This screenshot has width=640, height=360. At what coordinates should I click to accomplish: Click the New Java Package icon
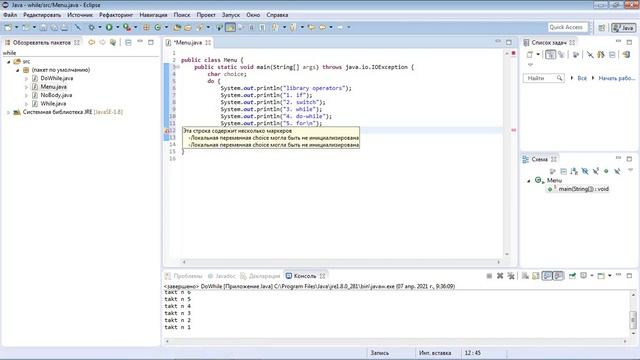tap(146, 27)
